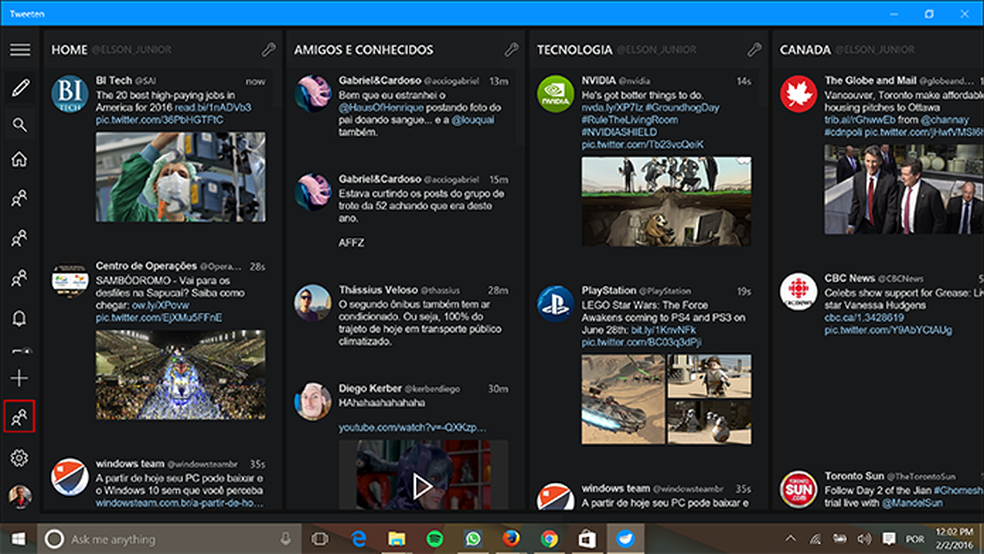Open the @HausOfHenrique mention
Image resolution: width=984 pixels, height=554 pixels.
(x=381, y=107)
